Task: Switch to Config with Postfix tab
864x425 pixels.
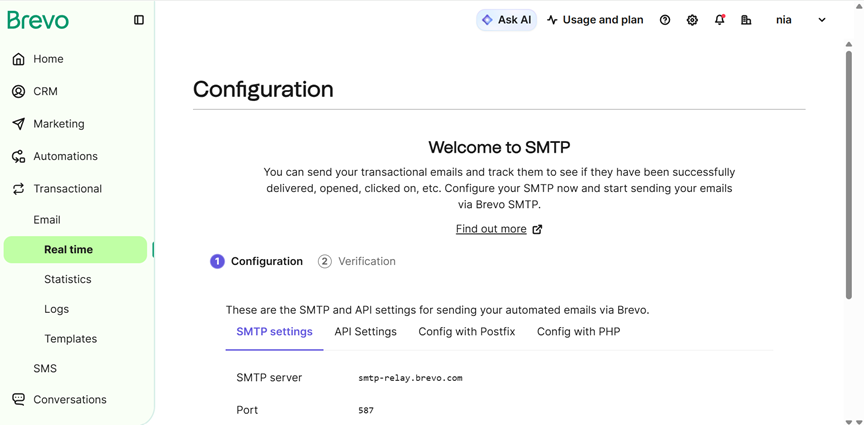Action: pos(467,332)
